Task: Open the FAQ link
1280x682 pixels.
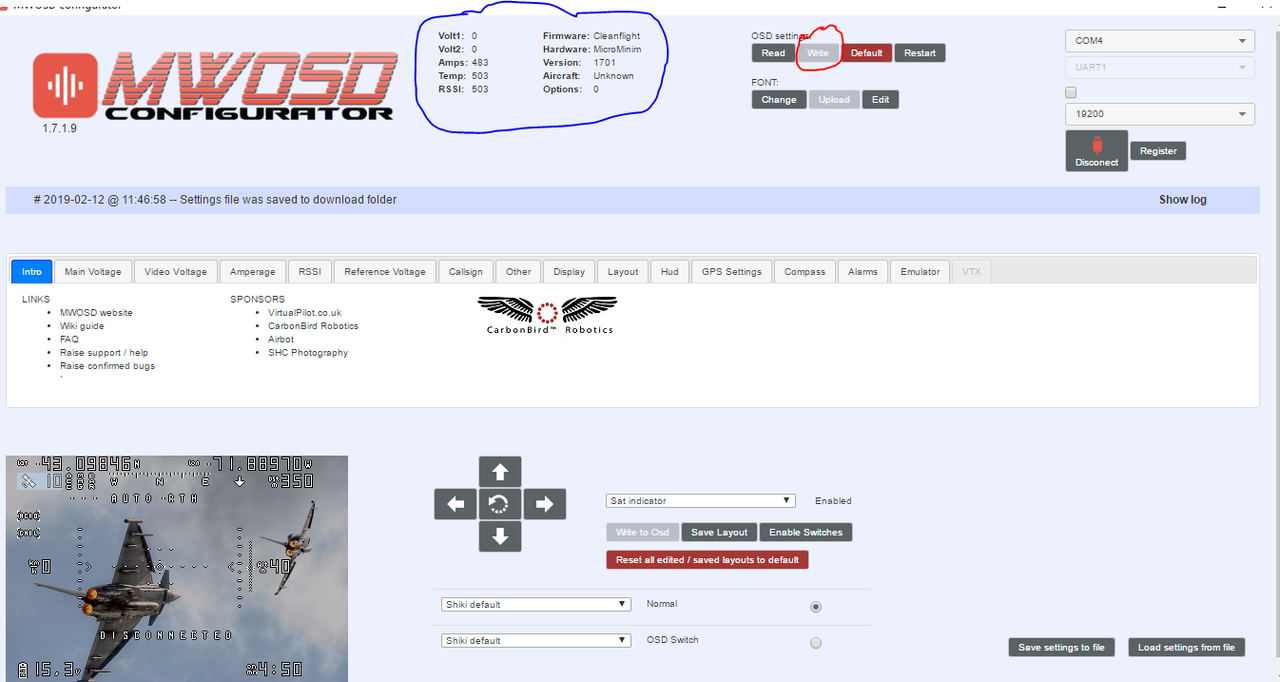Action: pyautogui.click(x=69, y=339)
